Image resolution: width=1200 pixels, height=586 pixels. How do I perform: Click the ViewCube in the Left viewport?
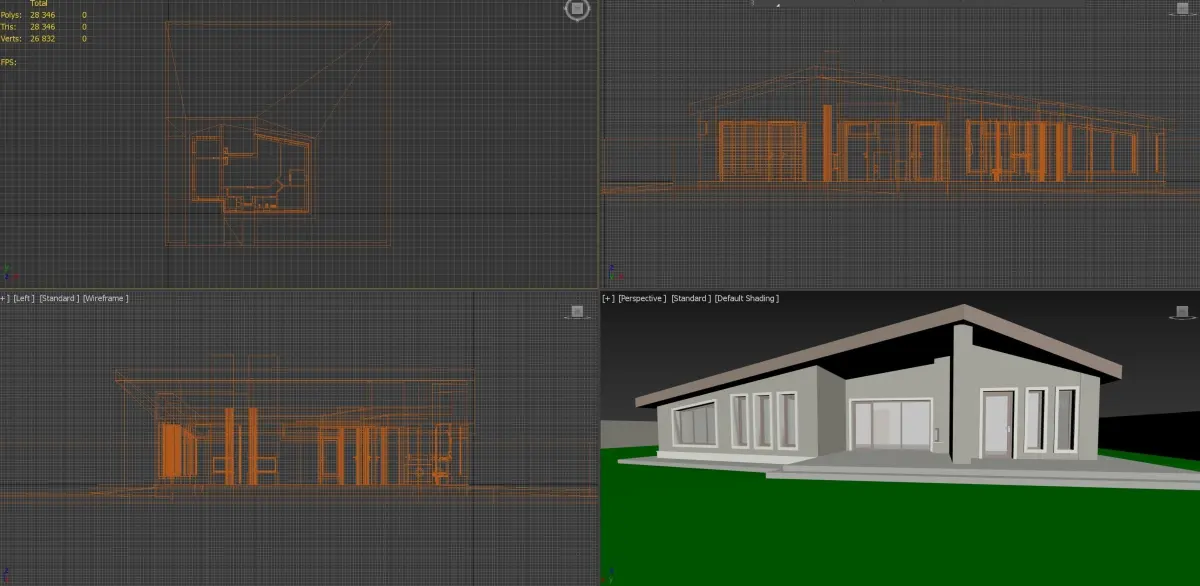576,312
